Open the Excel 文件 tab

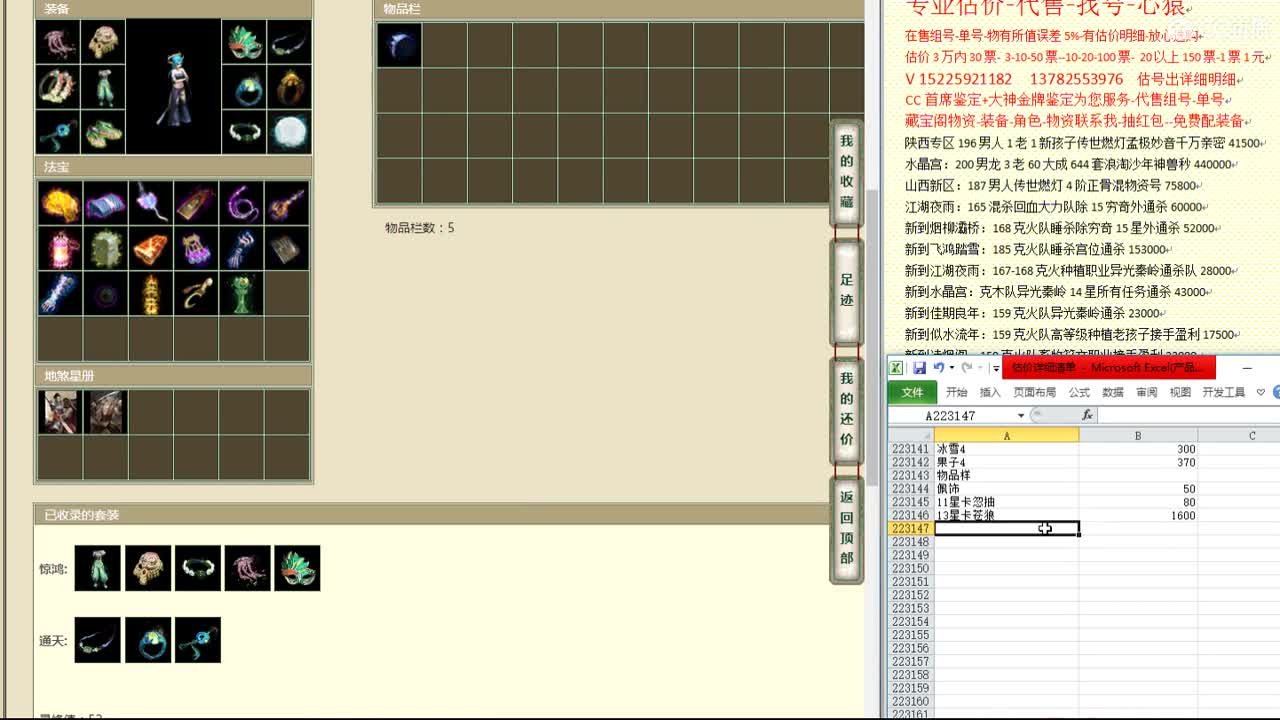[912, 392]
